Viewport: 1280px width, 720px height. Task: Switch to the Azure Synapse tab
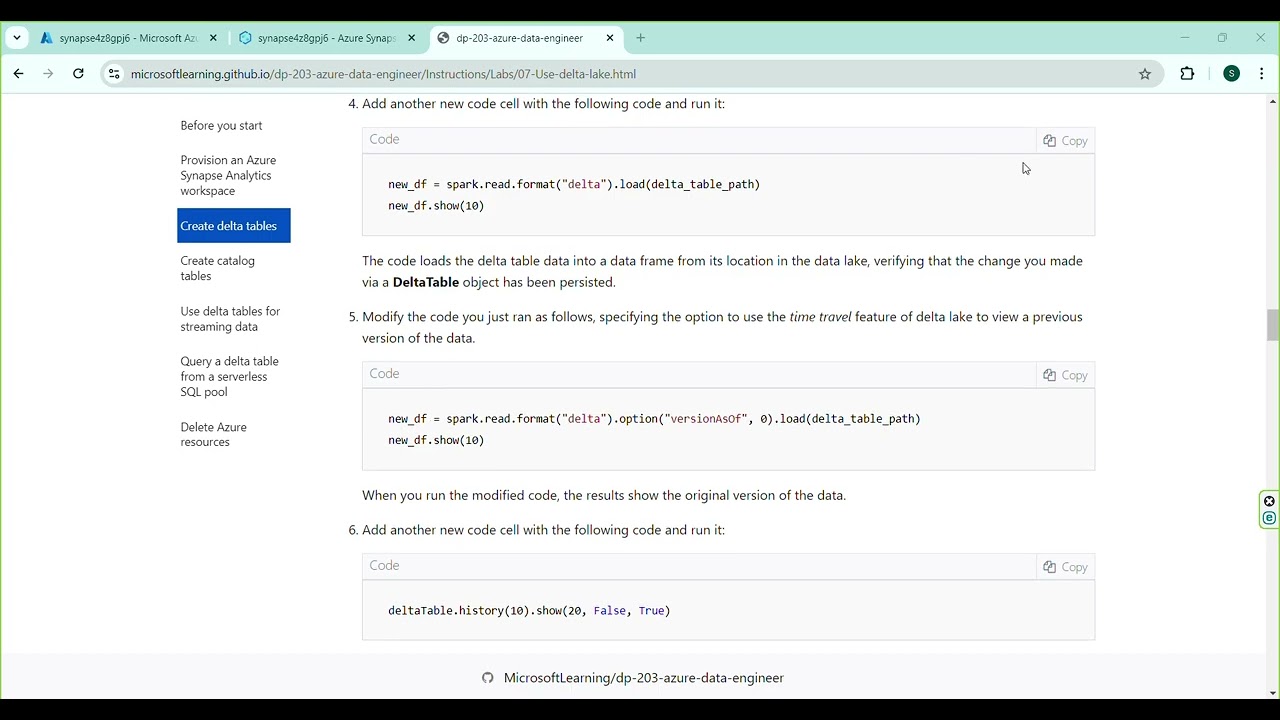click(328, 38)
